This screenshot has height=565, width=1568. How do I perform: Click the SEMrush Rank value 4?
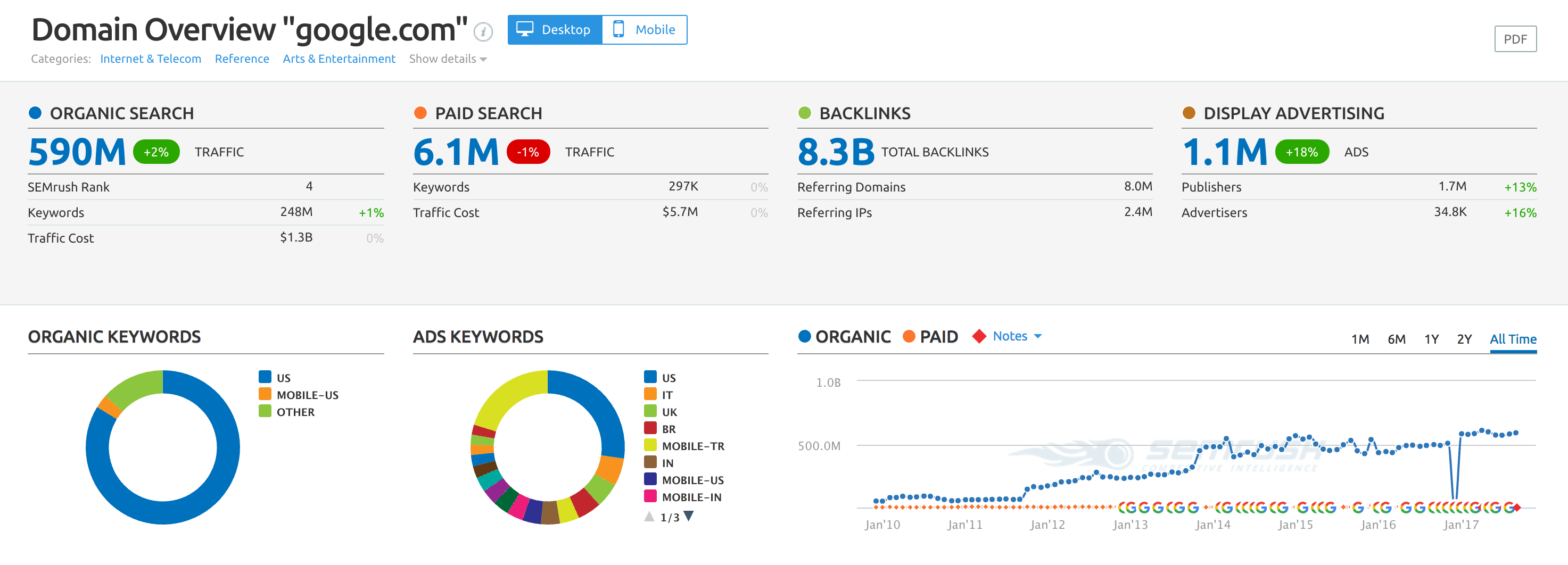[x=309, y=186]
